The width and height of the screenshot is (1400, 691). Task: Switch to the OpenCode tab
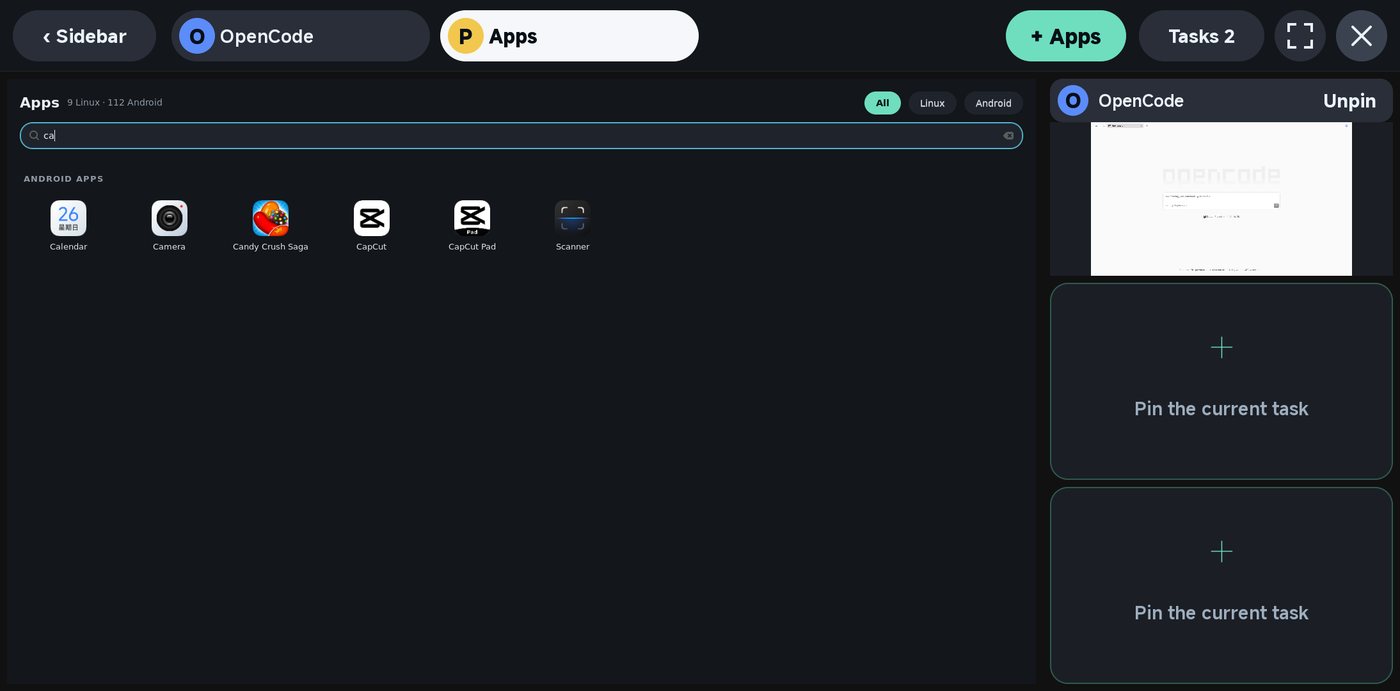[x=300, y=36]
